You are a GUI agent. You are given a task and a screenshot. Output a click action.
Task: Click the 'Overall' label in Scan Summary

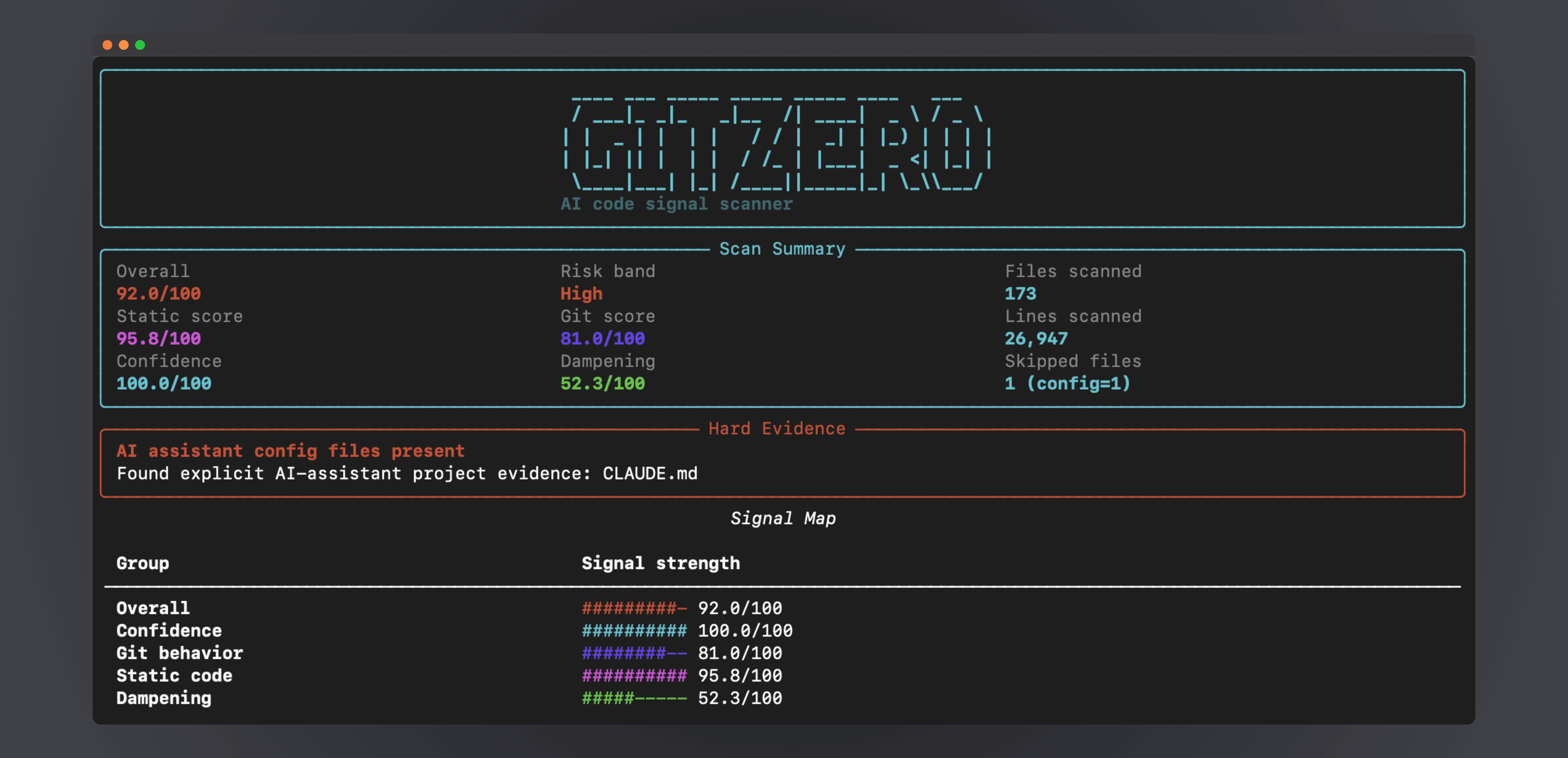pyautogui.click(x=153, y=271)
